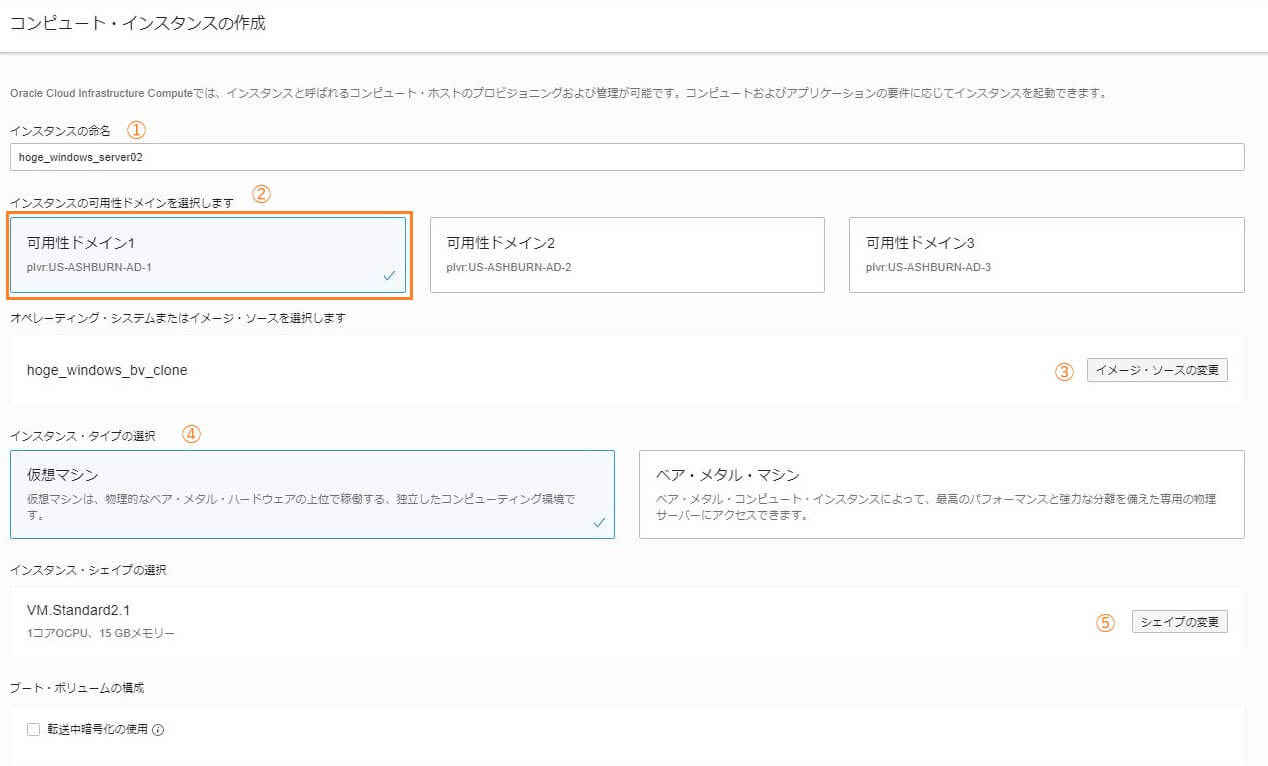
Task: Click the instance name input field
Action: pos(627,157)
